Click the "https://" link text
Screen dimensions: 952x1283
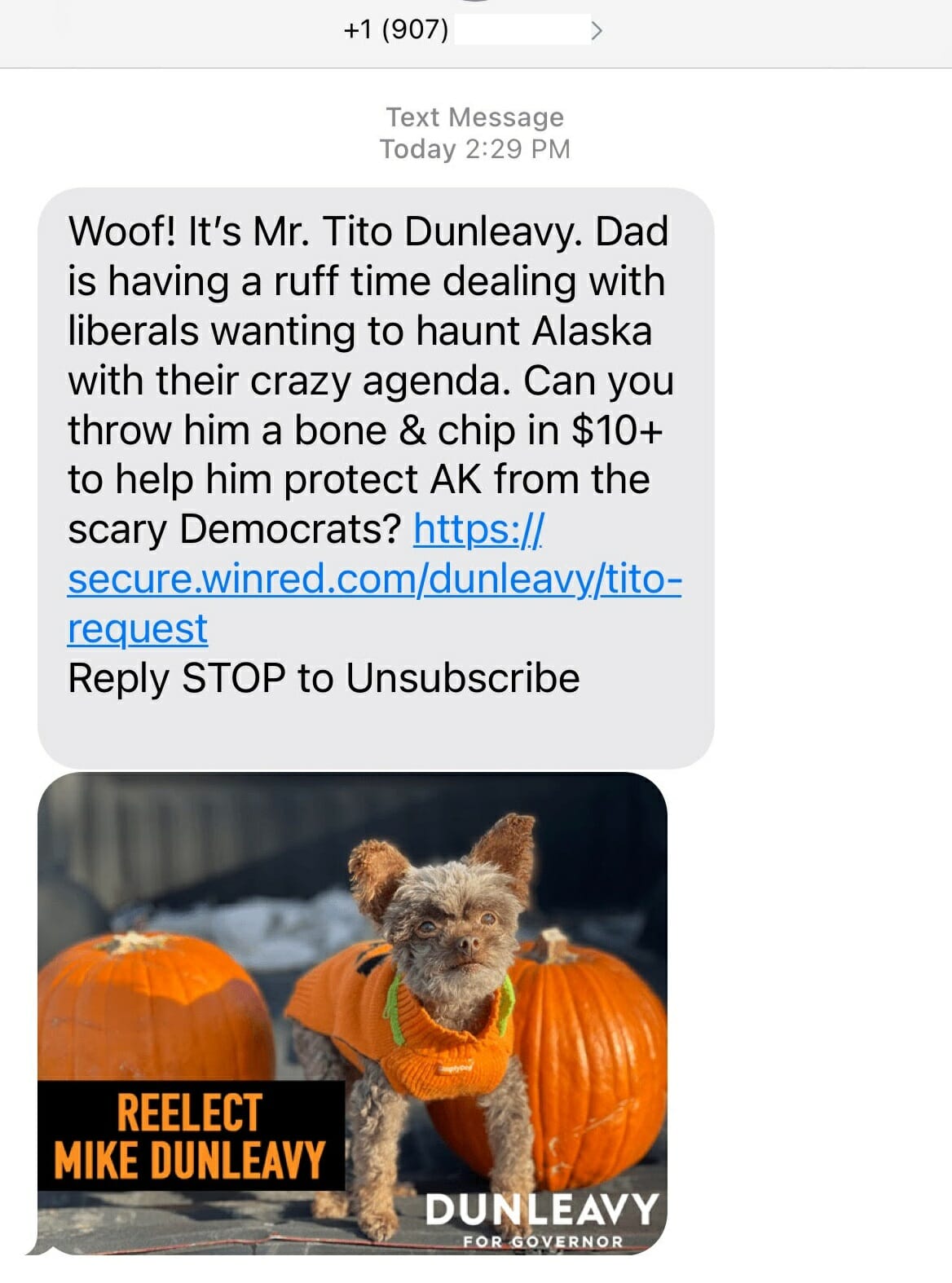tap(478, 529)
